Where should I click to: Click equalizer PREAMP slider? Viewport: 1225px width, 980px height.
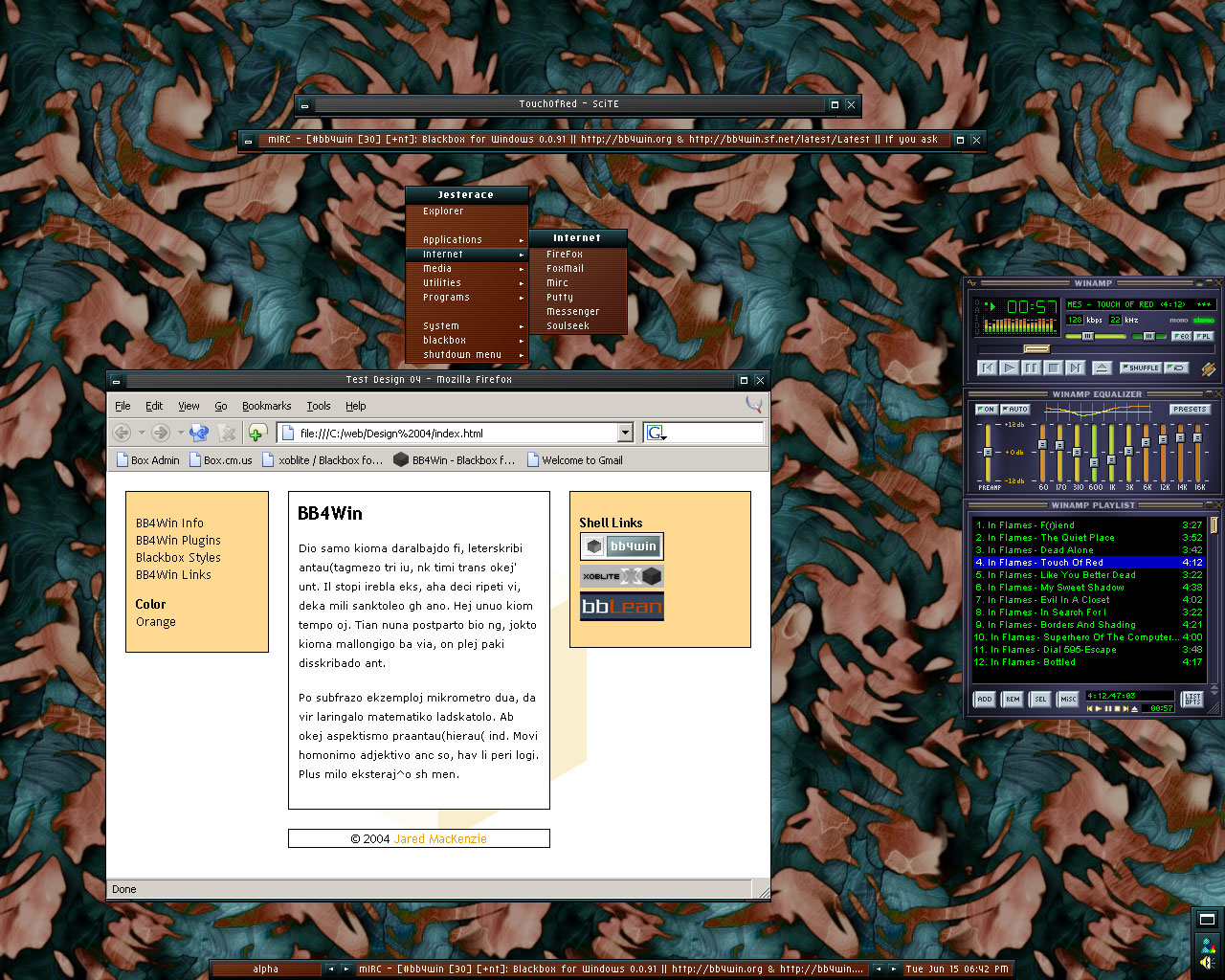pyautogui.click(x=988, y=452)
